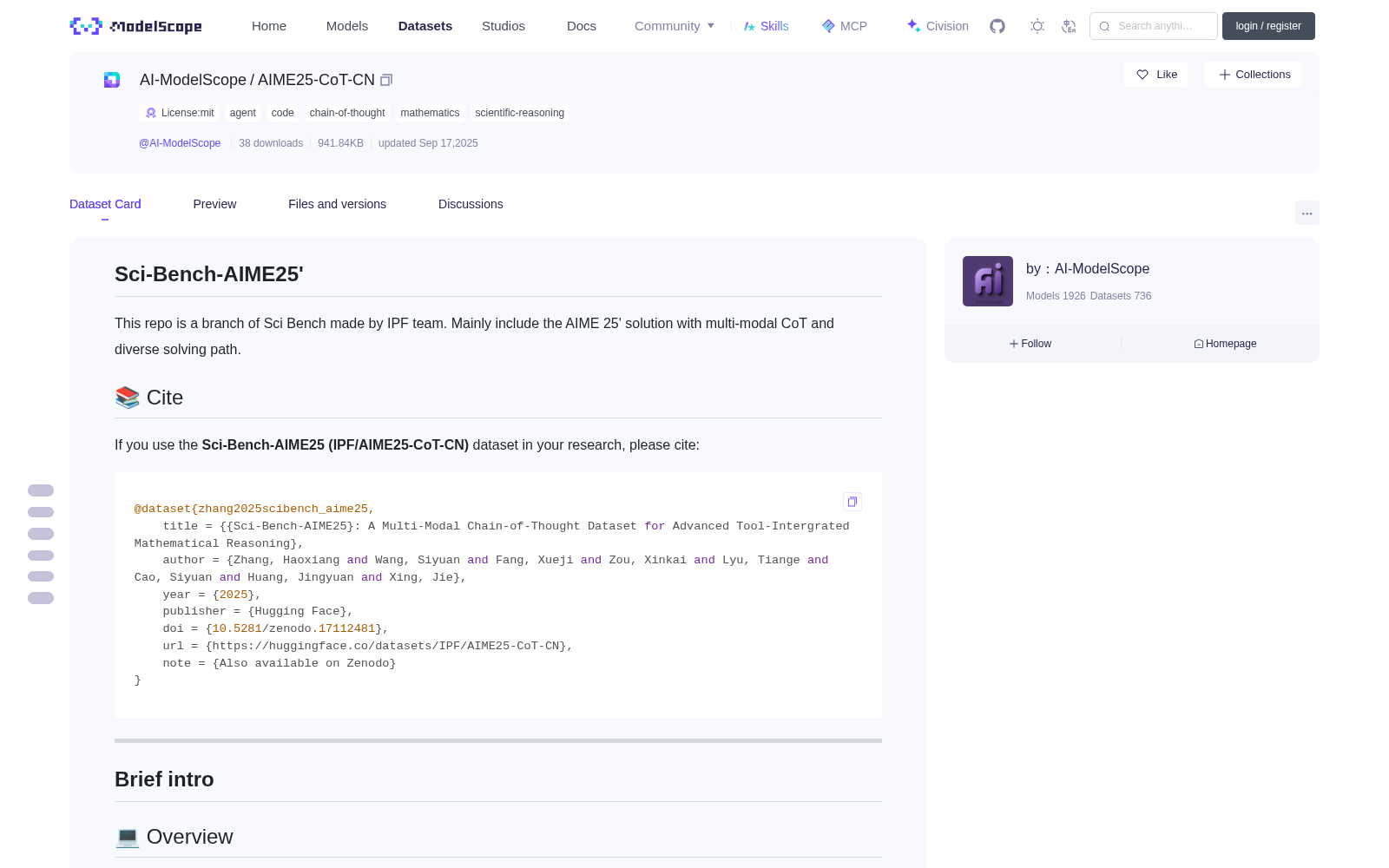Open the Models section
This screenshot has width=1389, height=868.
347,26
